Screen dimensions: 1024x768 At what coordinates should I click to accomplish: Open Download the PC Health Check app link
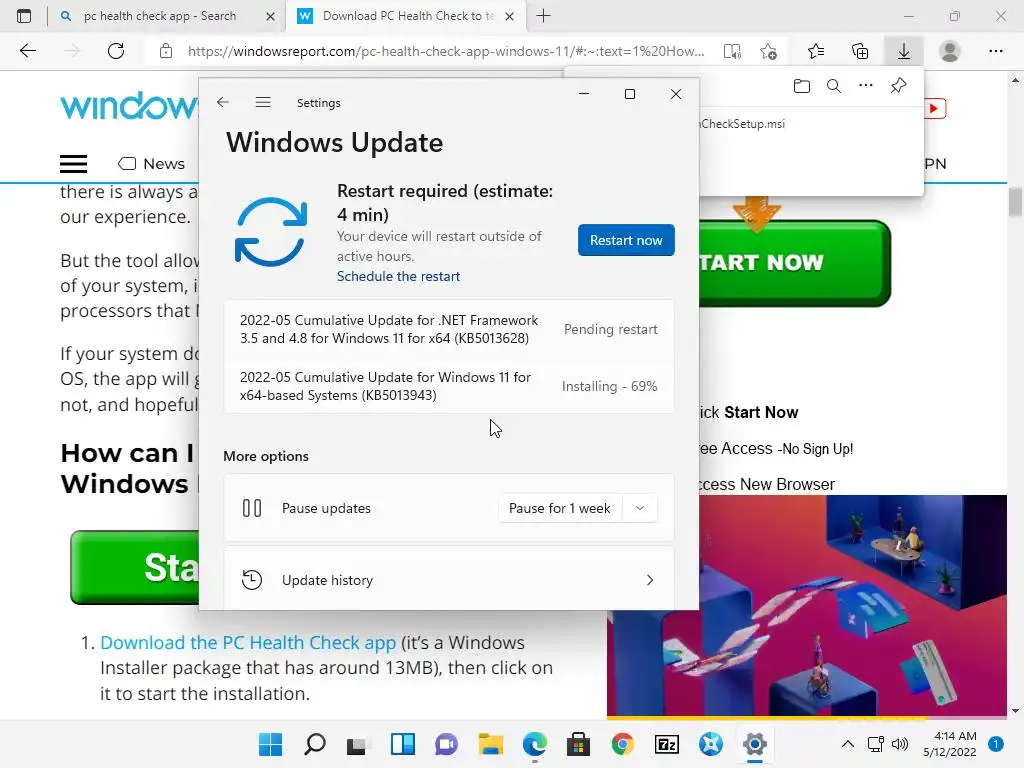click(x=248, y=643)
